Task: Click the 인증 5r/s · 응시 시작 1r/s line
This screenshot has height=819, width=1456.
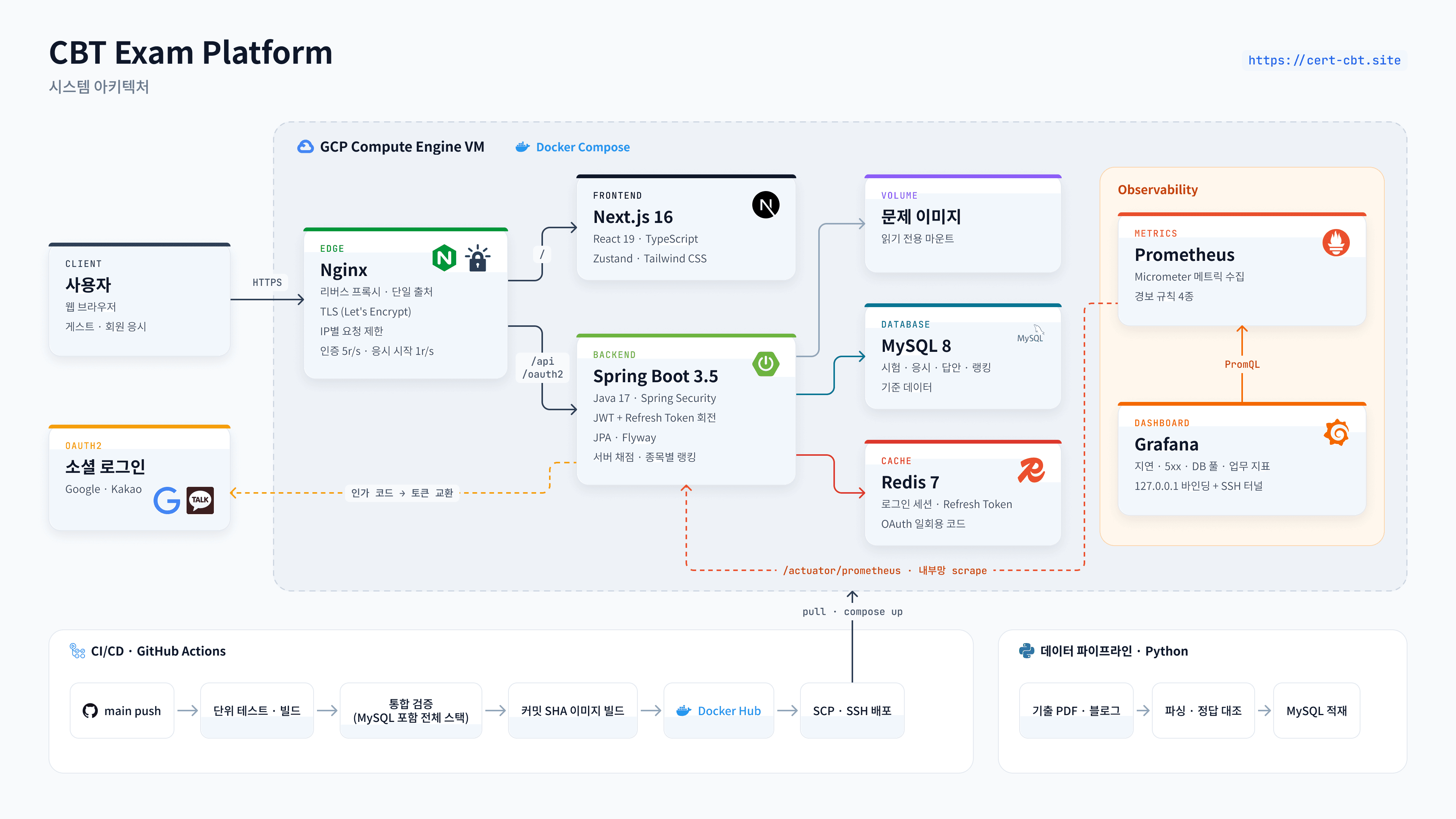Action: click(377, 351)
